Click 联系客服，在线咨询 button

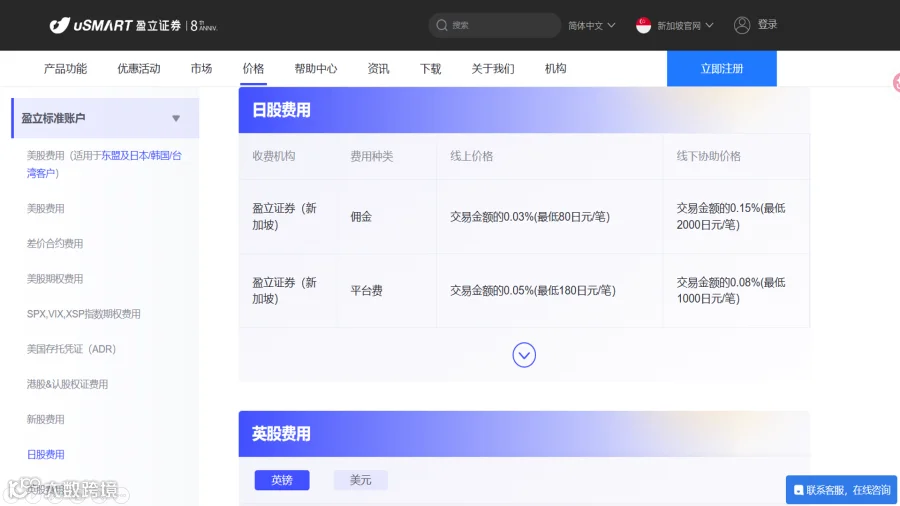(x=841, y=490)
